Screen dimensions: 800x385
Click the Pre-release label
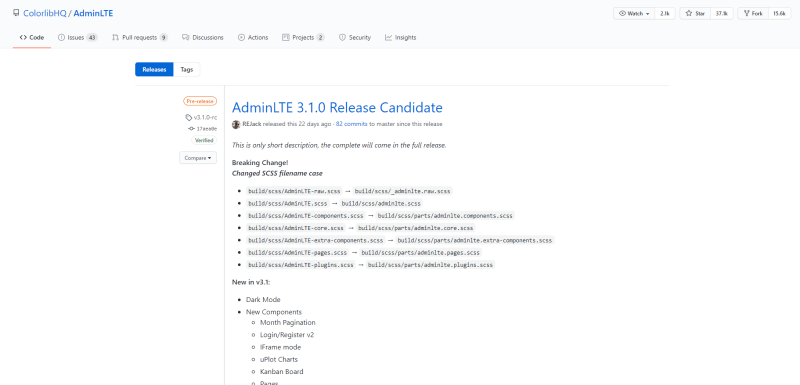(x=199, y=101)
